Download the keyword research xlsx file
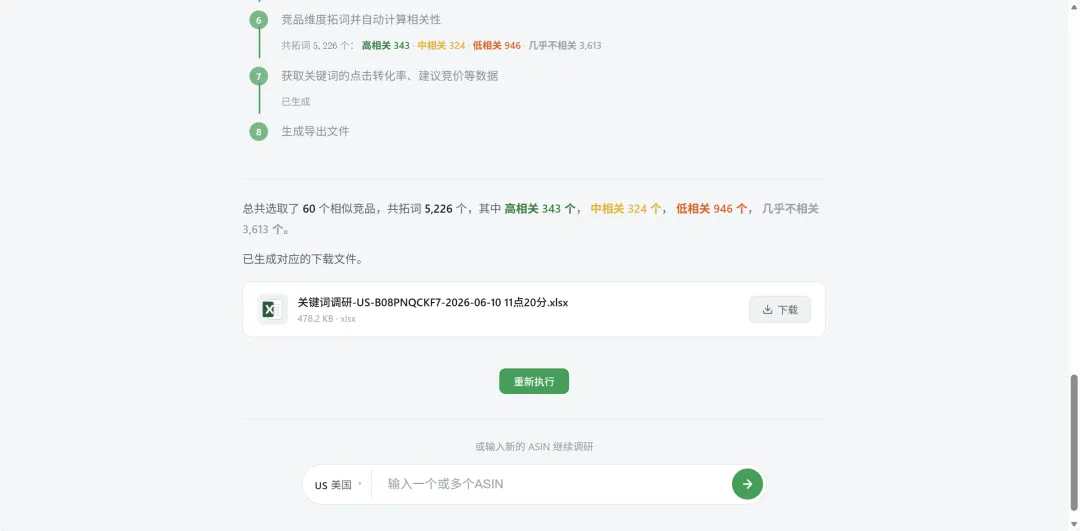 780,310
